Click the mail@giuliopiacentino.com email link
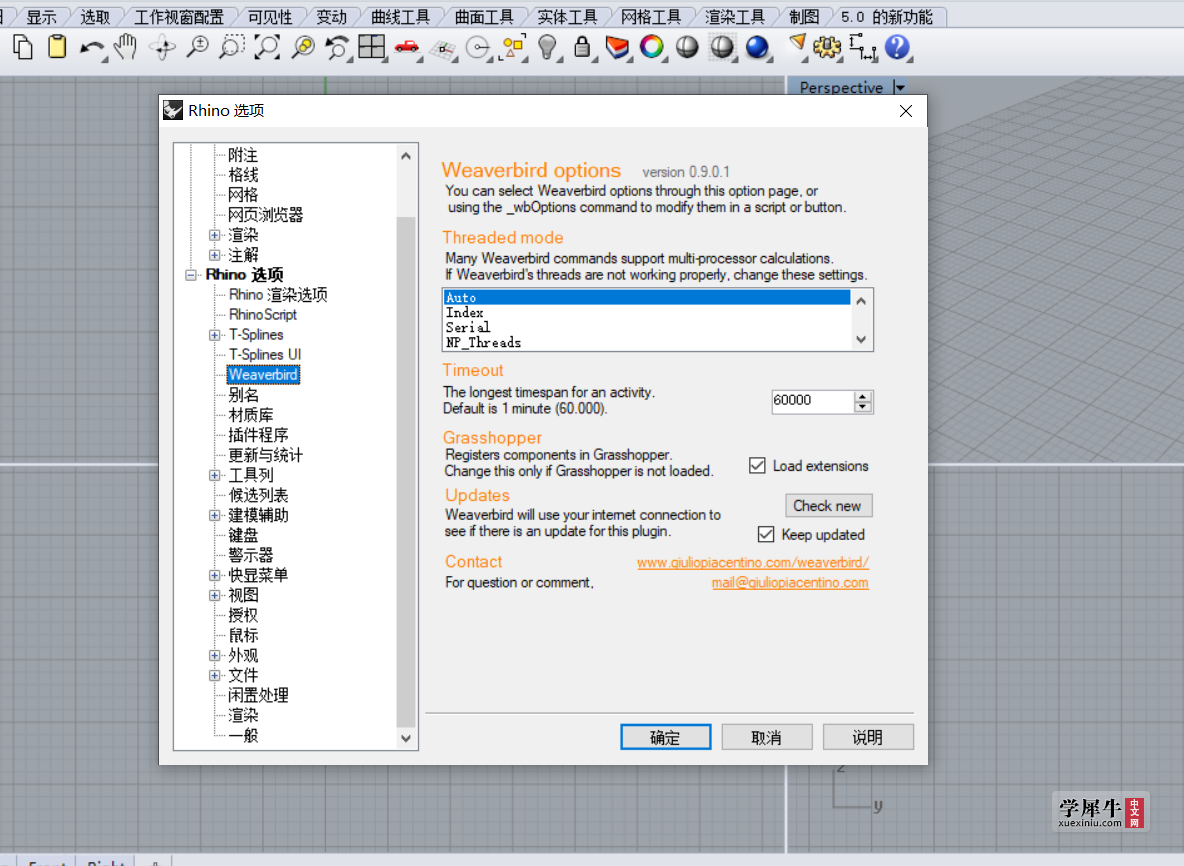Viewport: 1184px width, 866px height. point(790,582)
